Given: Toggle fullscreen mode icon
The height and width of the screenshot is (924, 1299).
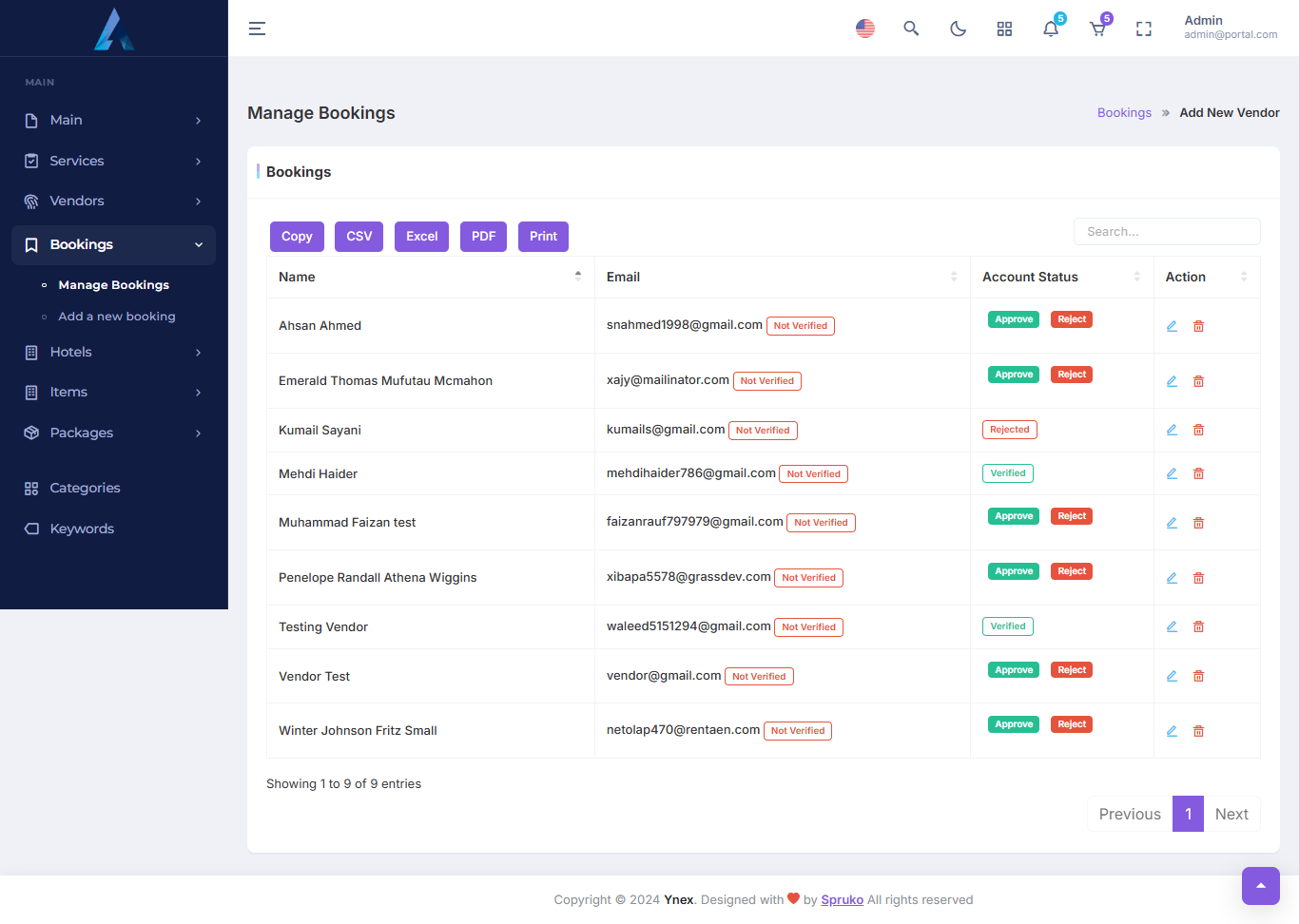Looking at the screenshot, I should pyautogui.click(x=1143, y=29).
